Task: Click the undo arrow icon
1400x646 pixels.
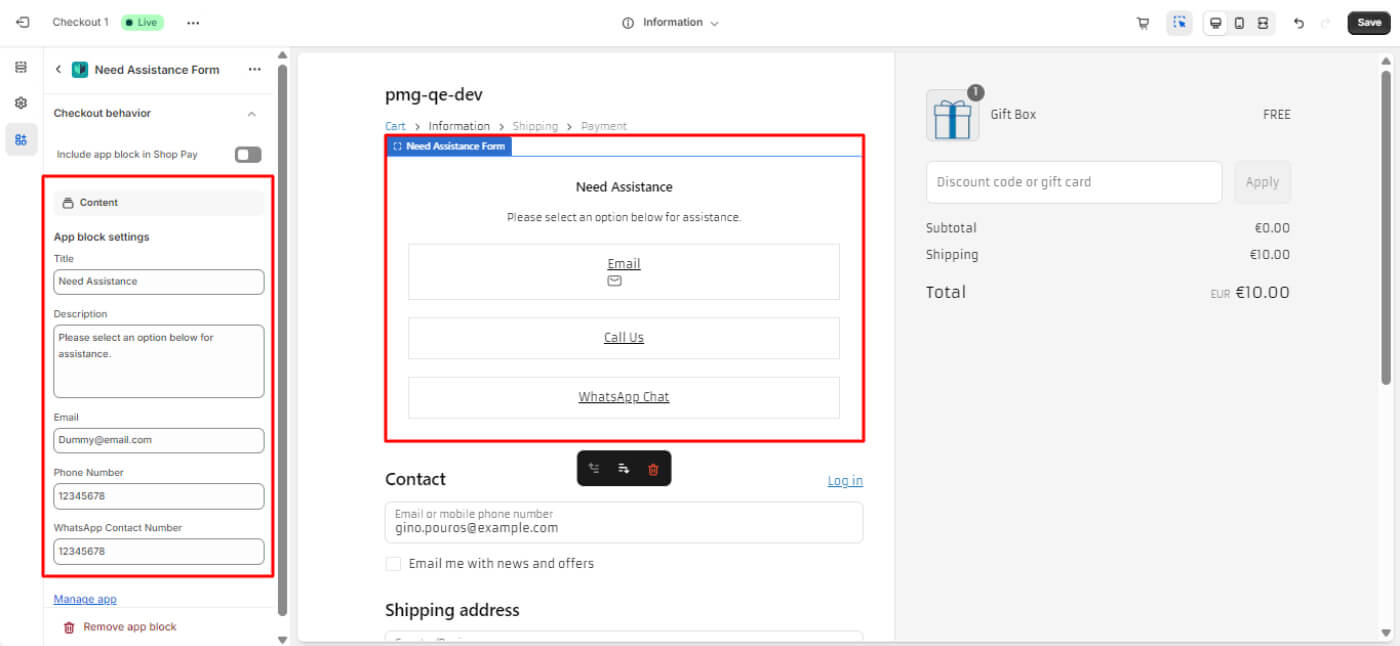Action: coord(1298,23)
